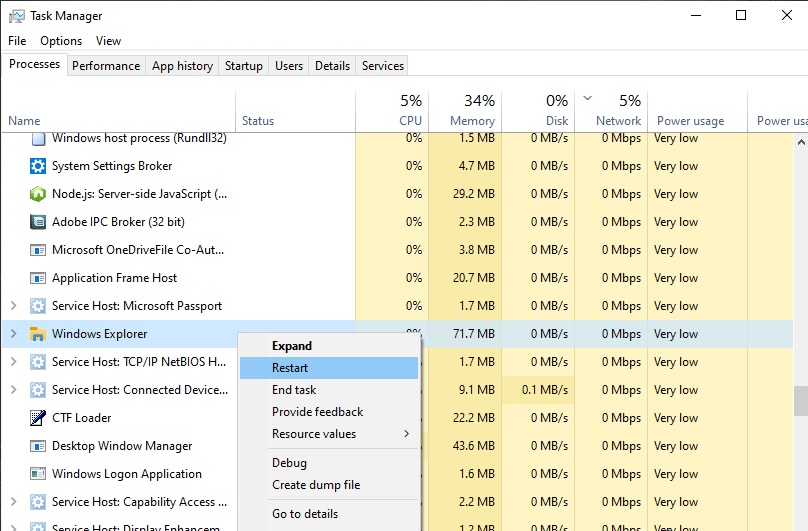Select Desktop Window Manager process name
The width and height of the screenshot is (808, 531).
[122, 446]
